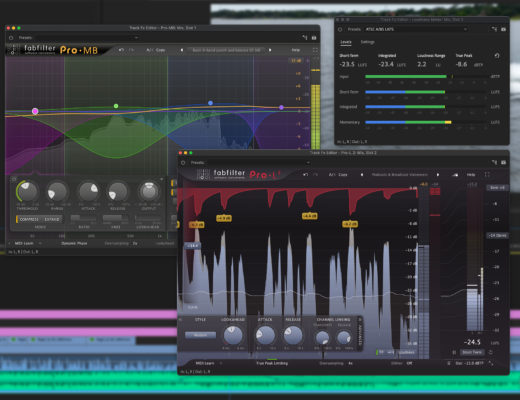Toggle the Pro-MB plug-in bypass power icon
Image resolution: width=520 pixels, height=400 pixels.
tap(11, 38)
